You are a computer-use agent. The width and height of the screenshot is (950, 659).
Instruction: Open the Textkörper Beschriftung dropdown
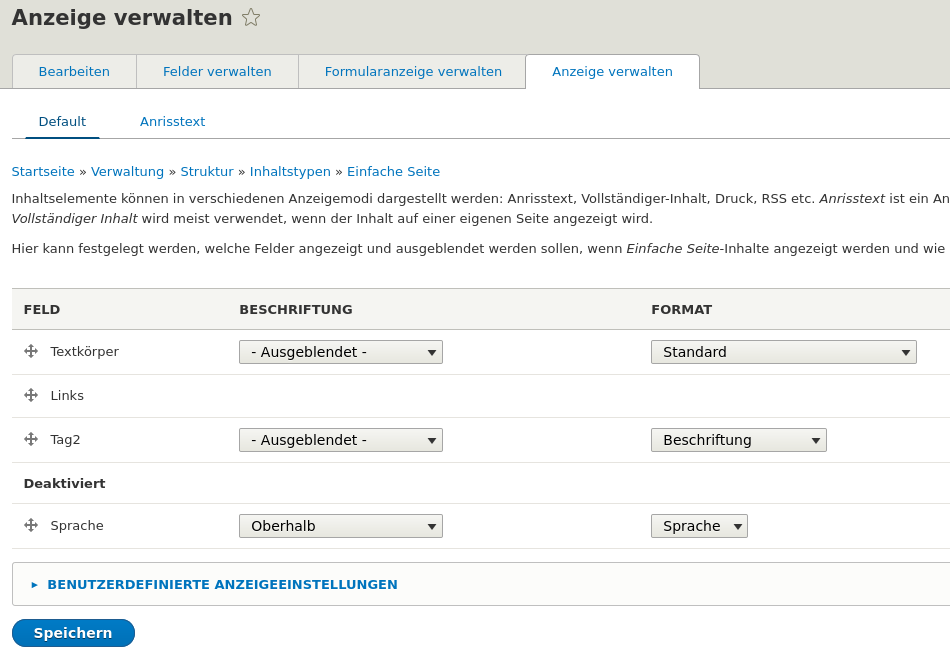tap(340, 352)
